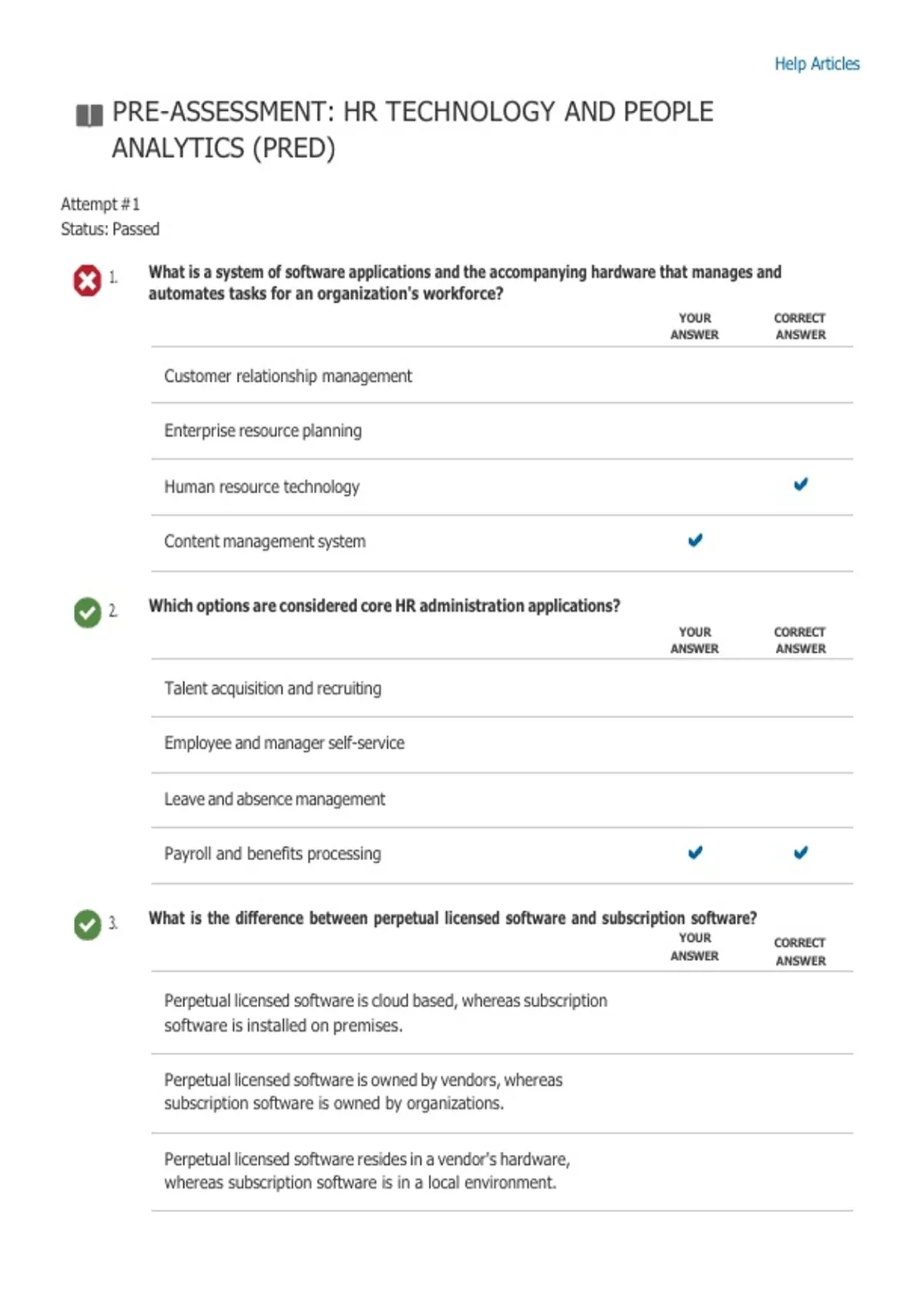This screenshot has height=1309, width=924.
Task: Click the PRE-ASSESSMENT HR Technology title heading
Action: tap(413, 130)
